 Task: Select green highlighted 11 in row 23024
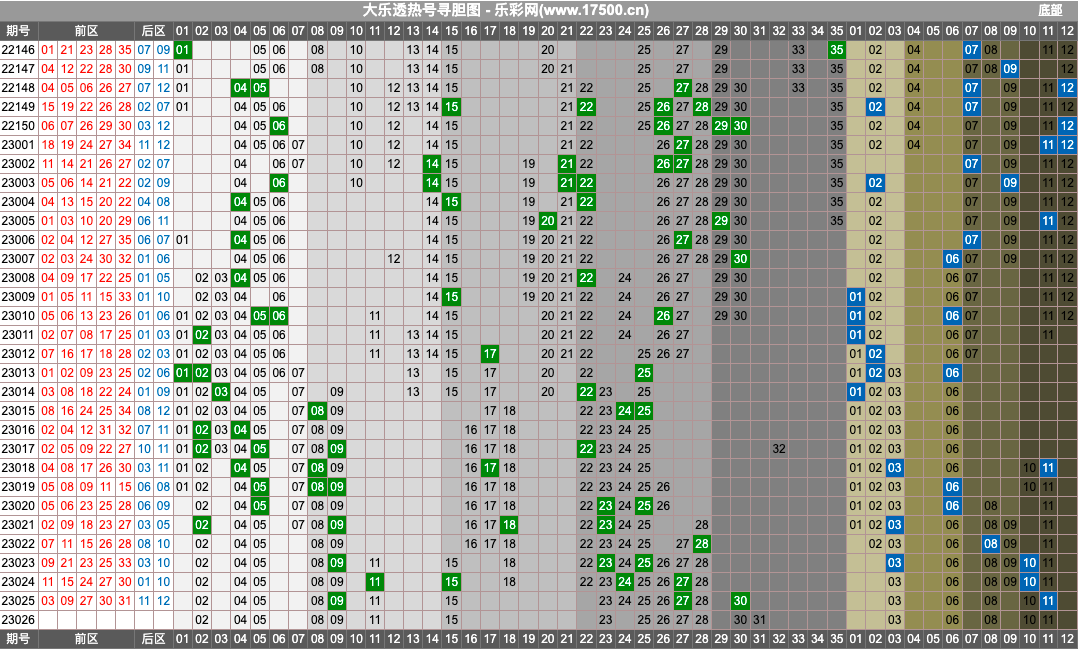(374, 581)
